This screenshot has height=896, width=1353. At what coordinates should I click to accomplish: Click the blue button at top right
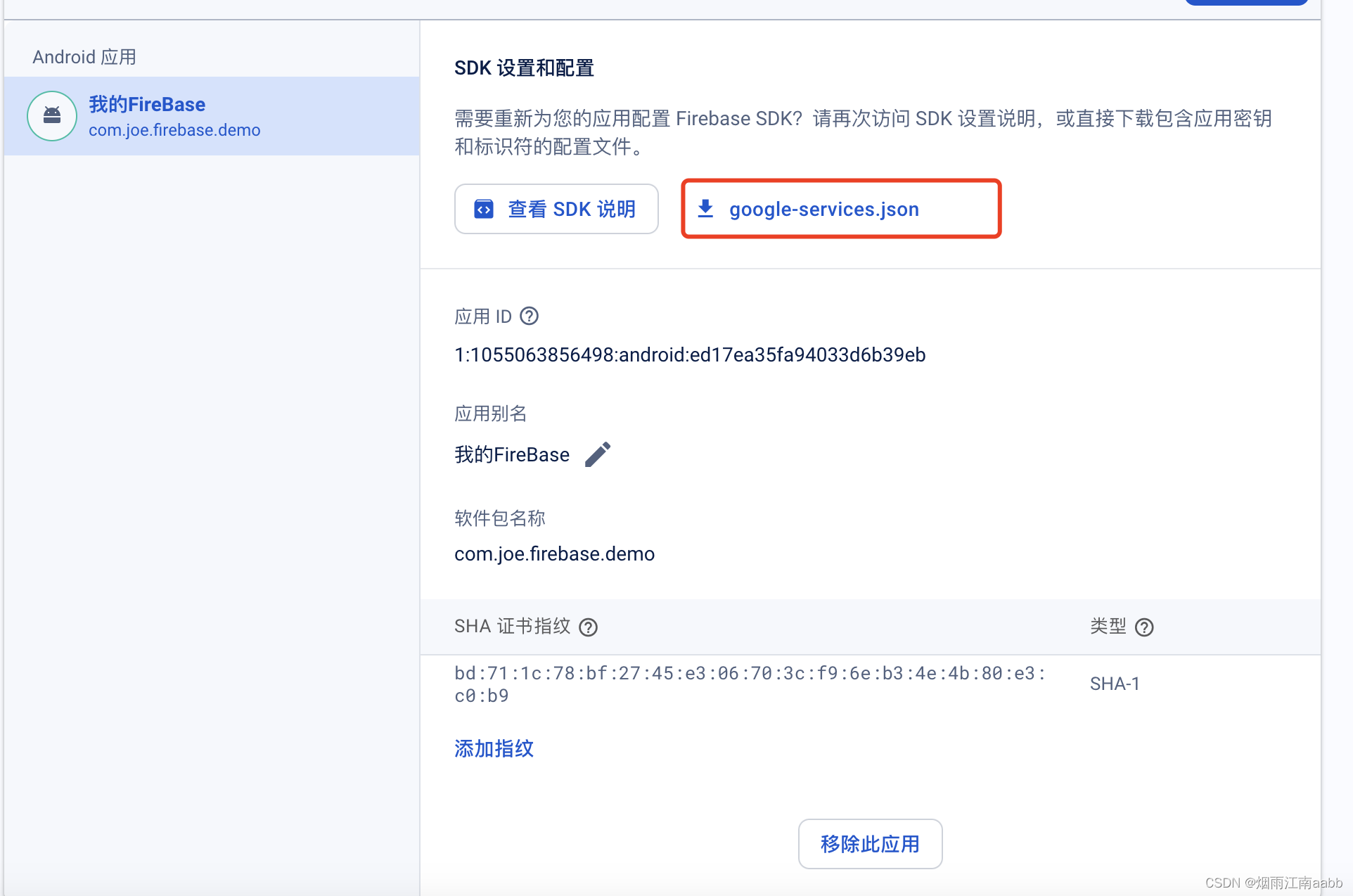[x=1245, y=2]
